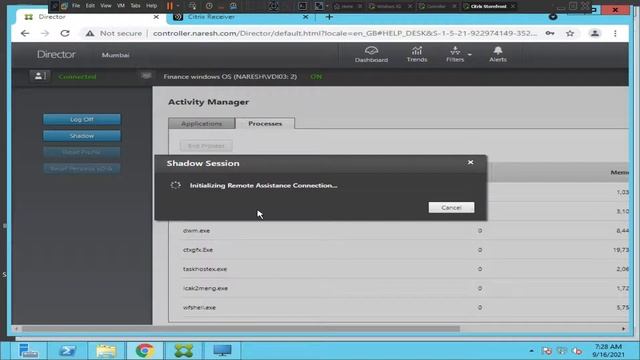
Task: Open PowerShell from the taskbar
Action: click(x=67, y=351)
